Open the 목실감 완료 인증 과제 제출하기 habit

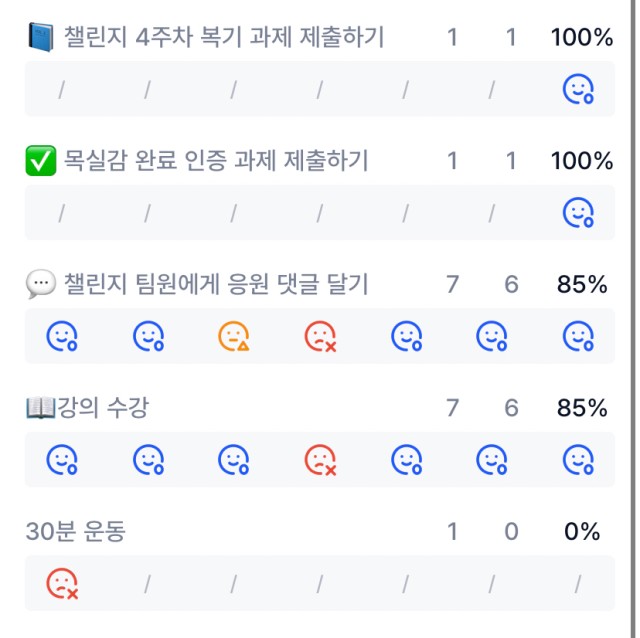(216, 160)
